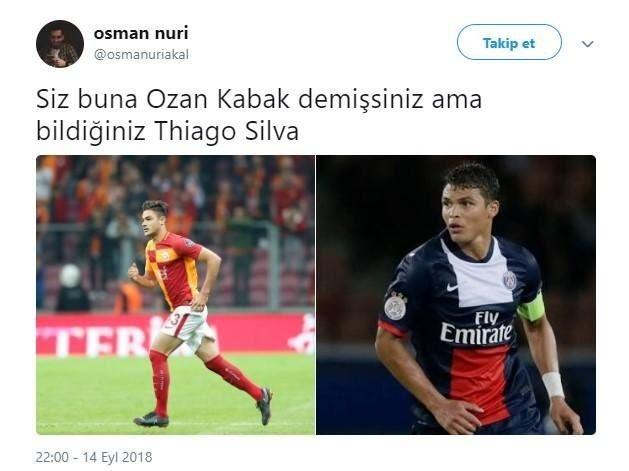Open the photo of the red-yellow kit player
The height and width of the screenshot is (471, 629).
click(175, 295)
